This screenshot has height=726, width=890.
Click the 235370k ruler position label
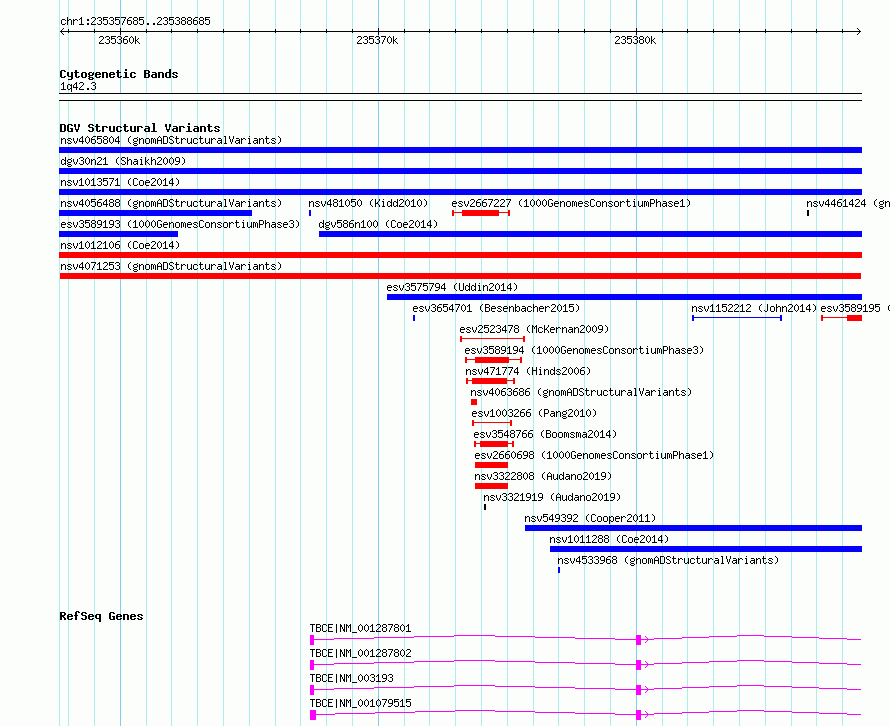click(x=377, y=40)
